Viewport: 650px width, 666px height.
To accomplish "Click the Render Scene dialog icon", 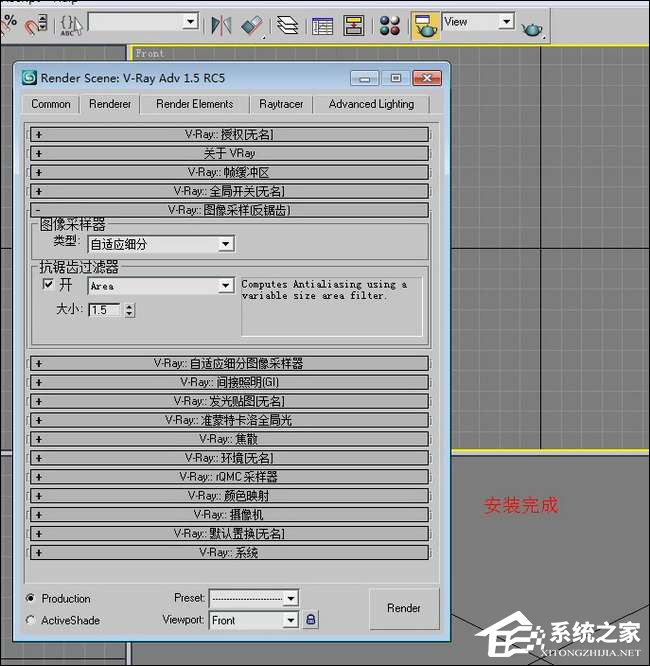I will 29,78.
